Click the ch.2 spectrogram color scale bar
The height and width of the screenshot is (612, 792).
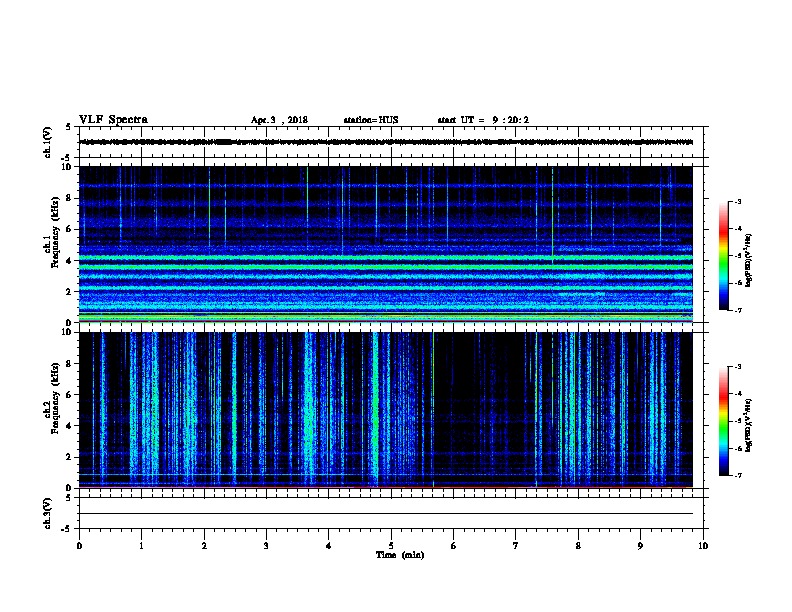tap(724, 421)
